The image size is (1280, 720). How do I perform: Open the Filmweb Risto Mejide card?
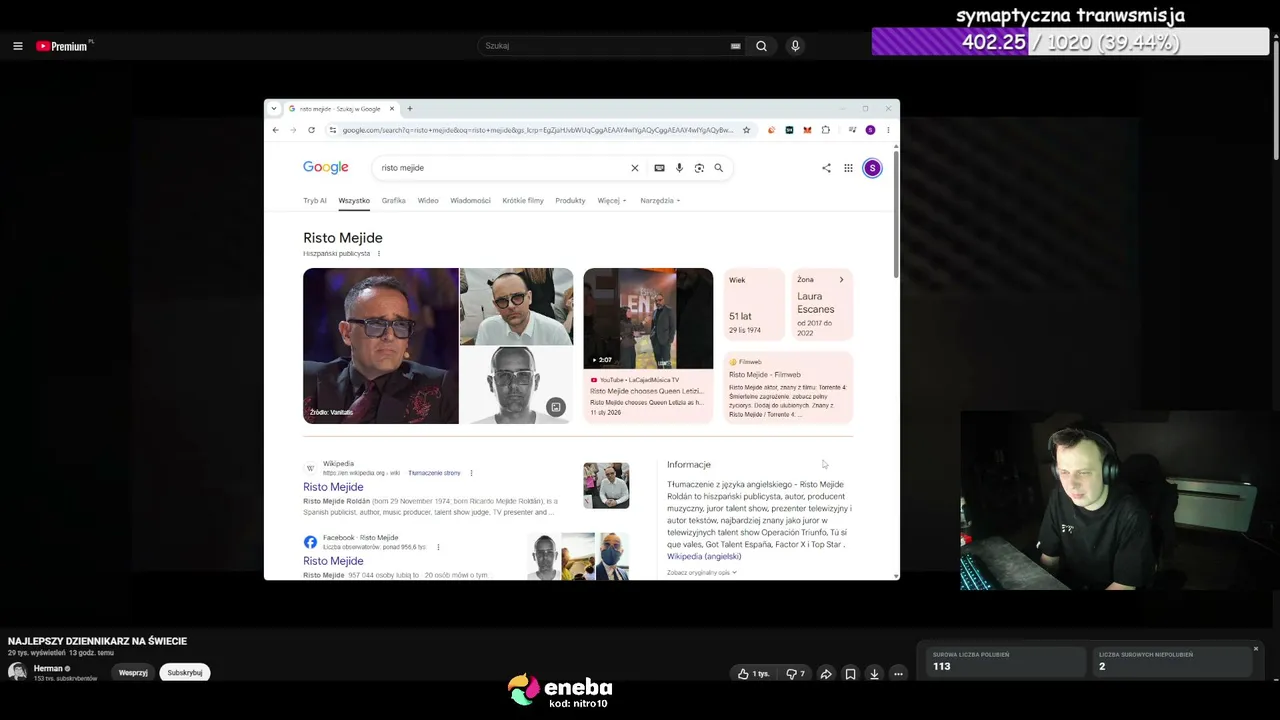(789, 387)
